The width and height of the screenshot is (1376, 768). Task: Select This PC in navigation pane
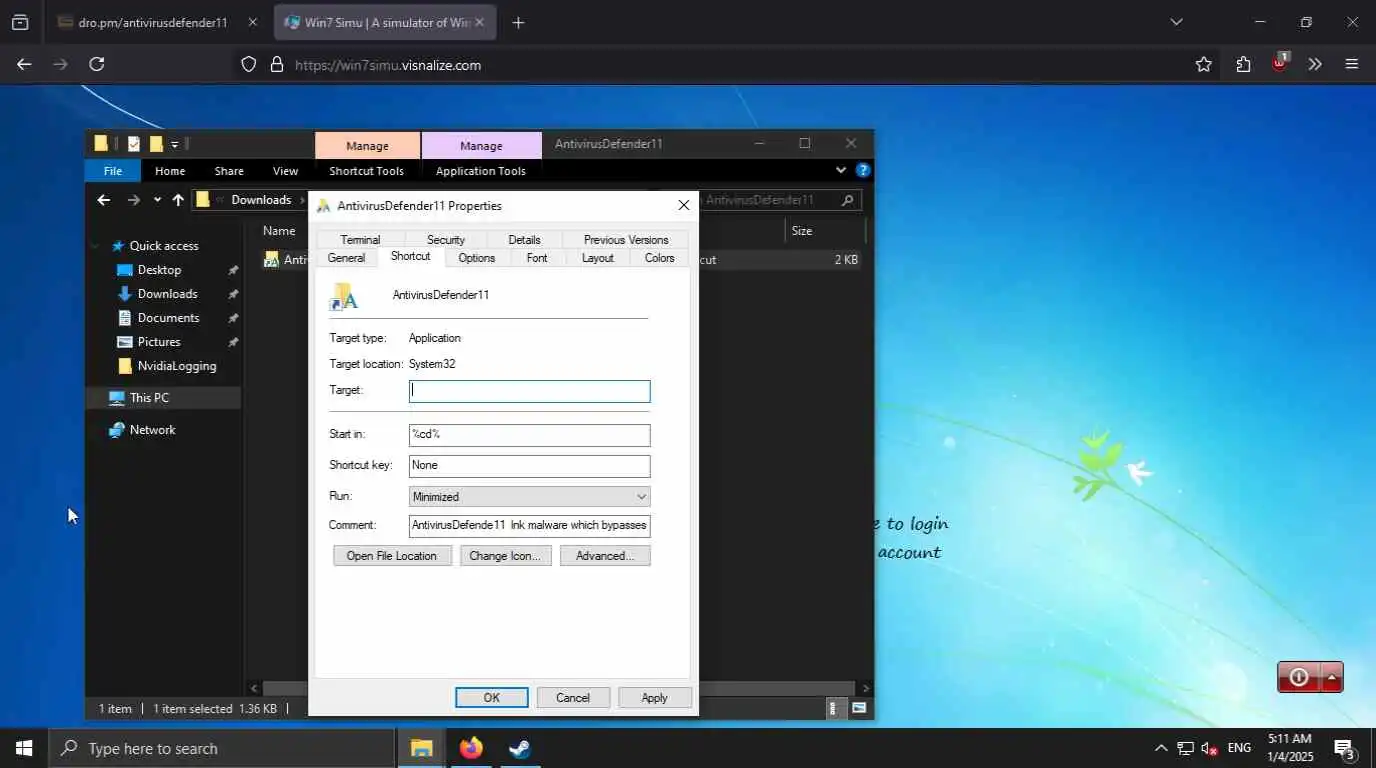149,398
